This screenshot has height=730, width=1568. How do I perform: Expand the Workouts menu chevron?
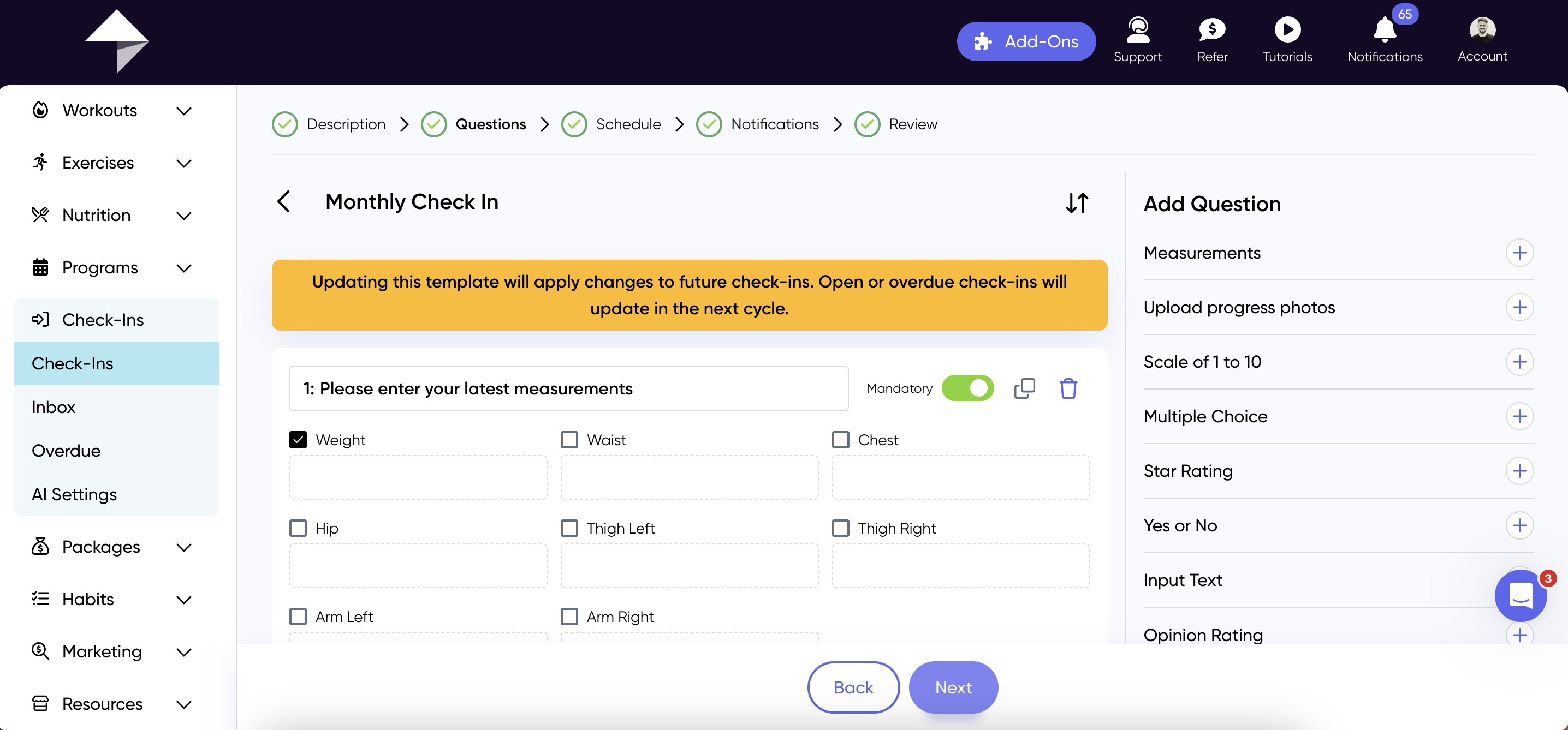coord(184,111)
